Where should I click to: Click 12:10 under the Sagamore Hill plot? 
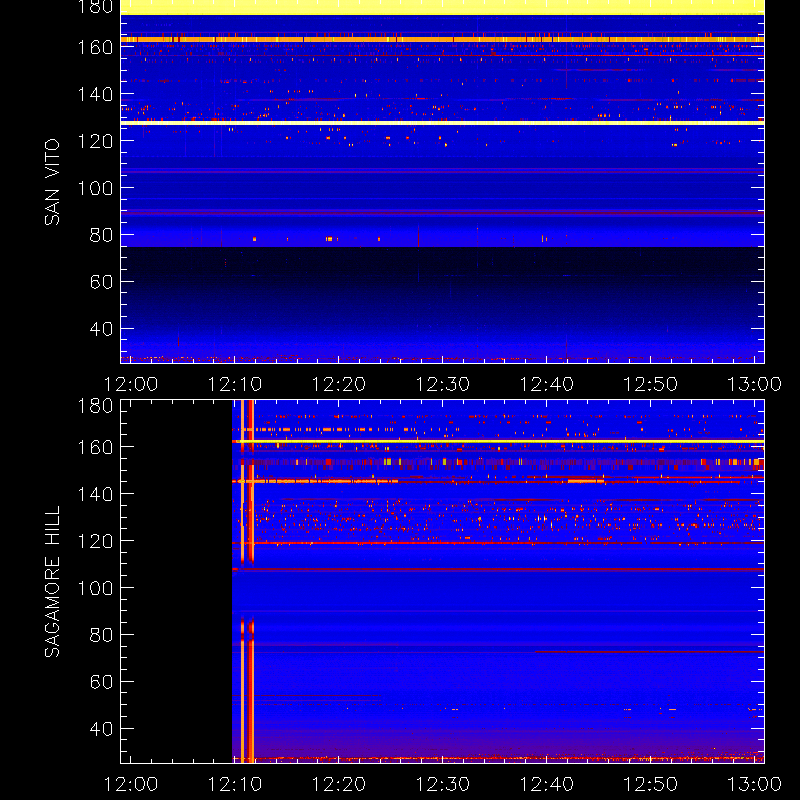(235, 784)
